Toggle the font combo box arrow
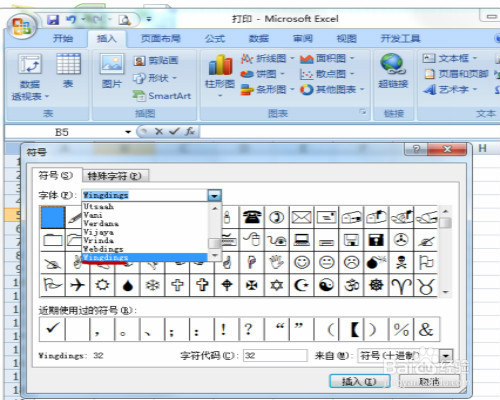Screen dimensions: 500x400 tap(214, 195)
